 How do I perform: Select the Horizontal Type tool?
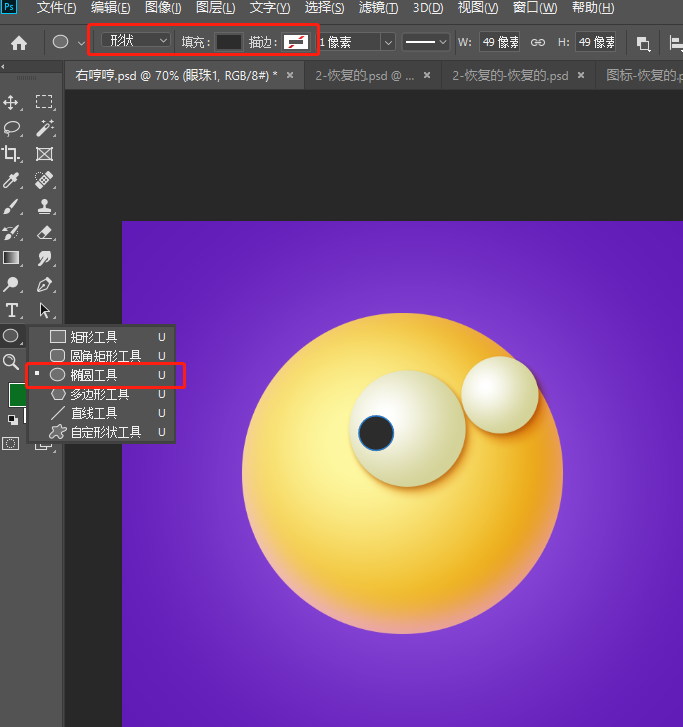[x=12, y=310]
